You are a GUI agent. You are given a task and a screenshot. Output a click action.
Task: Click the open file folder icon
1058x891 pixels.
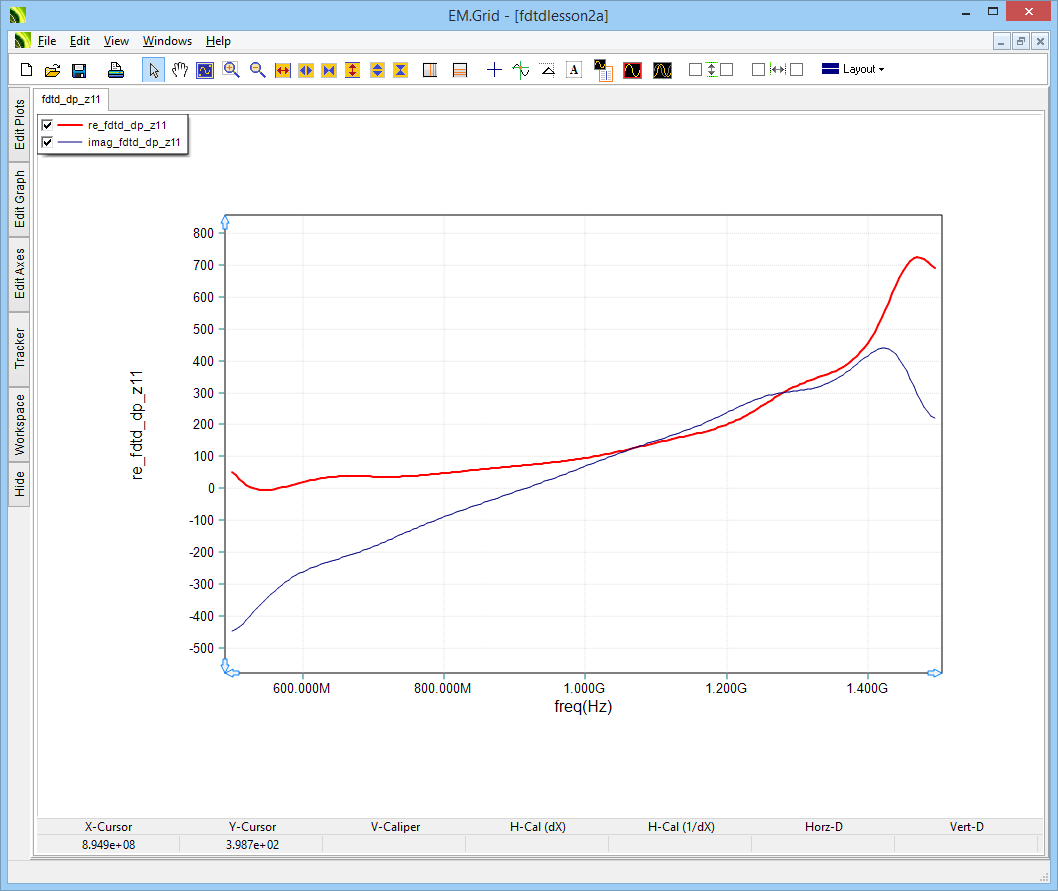tap(53, 70)
